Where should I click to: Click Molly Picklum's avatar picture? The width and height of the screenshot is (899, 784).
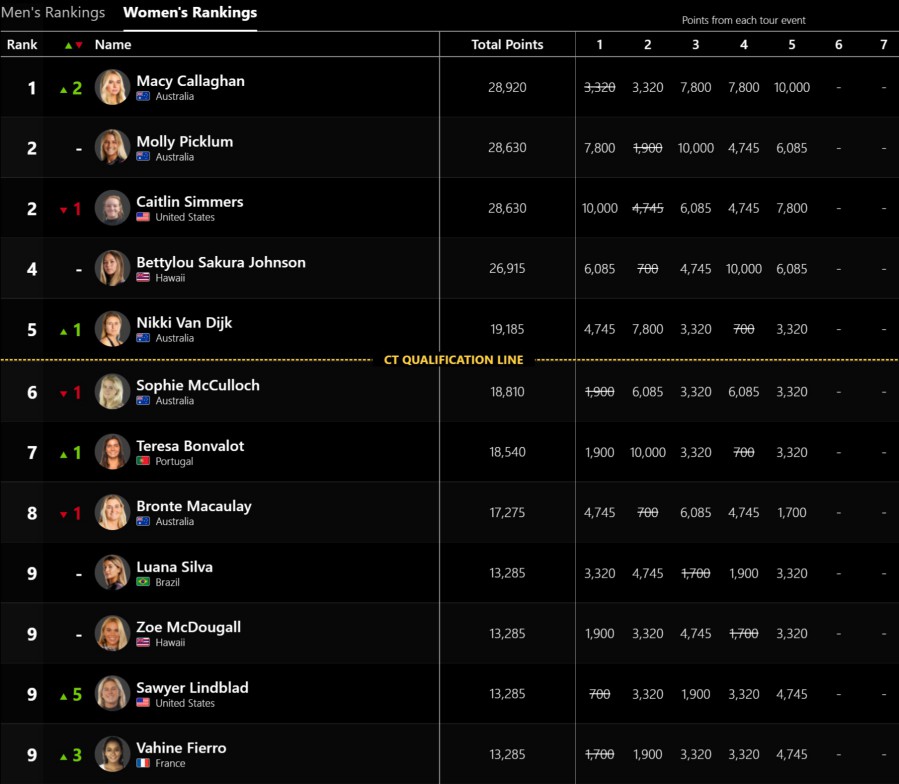(112, 147)
